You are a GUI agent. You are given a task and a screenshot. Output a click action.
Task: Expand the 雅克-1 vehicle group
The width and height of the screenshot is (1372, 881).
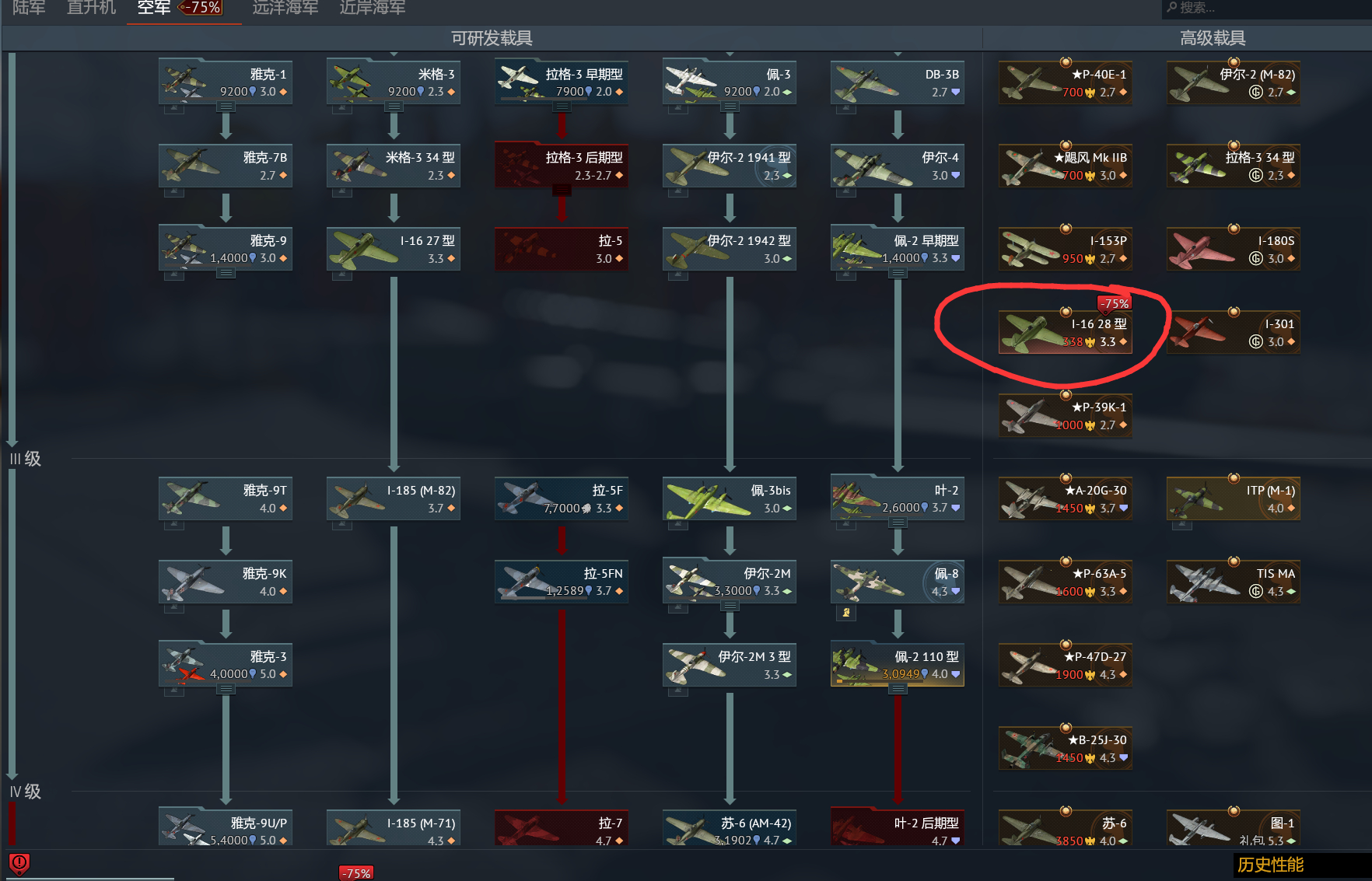click(226, 107)
